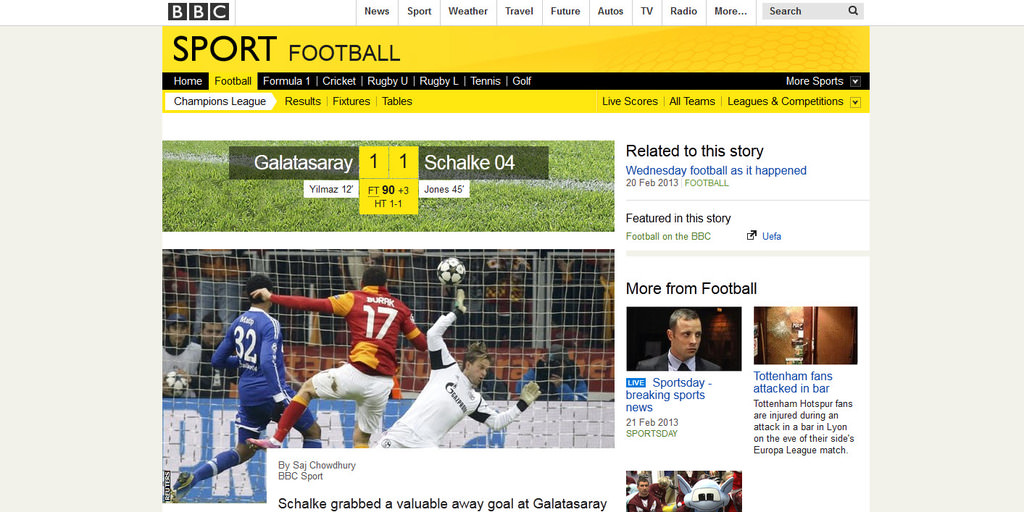Screen dimensions: 1024x512
Task: Open All Teams
Action: (692, 101)
